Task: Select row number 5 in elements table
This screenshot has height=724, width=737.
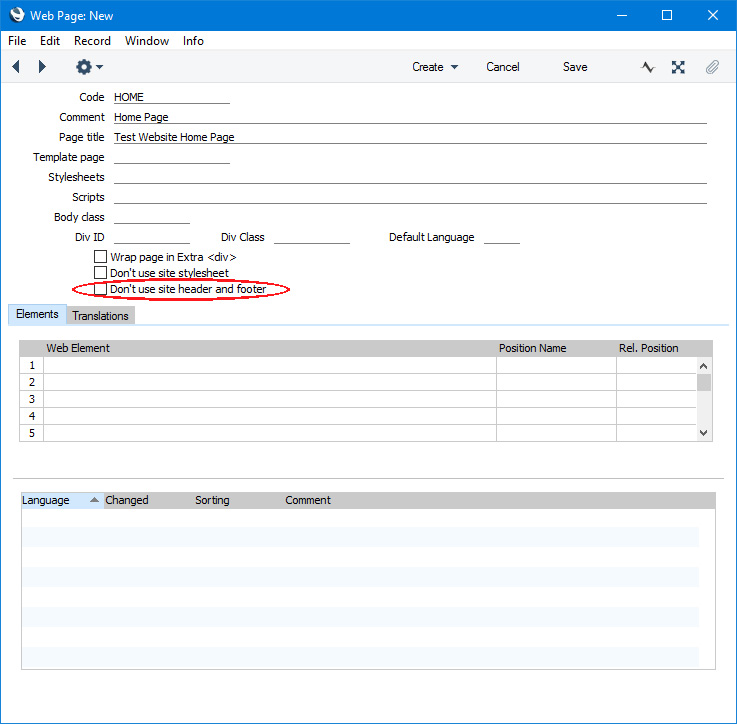Action: click(32, 433)
